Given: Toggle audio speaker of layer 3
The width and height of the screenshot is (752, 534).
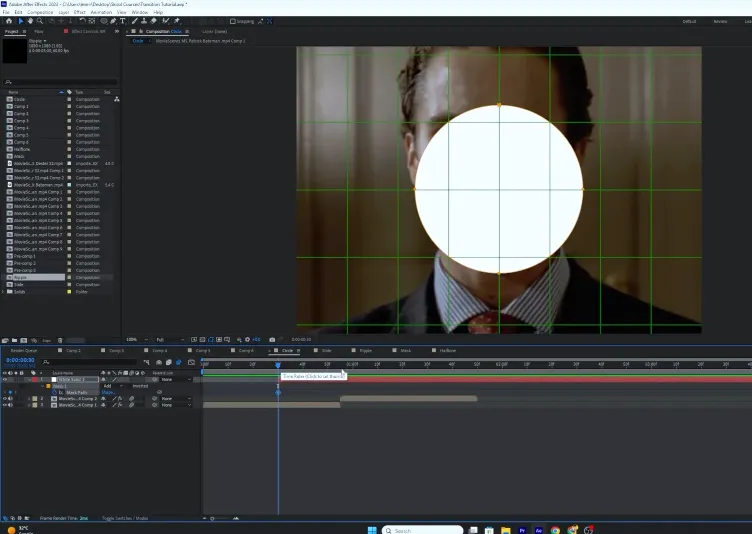Looking at the screenshot, I should coord(11,405).
